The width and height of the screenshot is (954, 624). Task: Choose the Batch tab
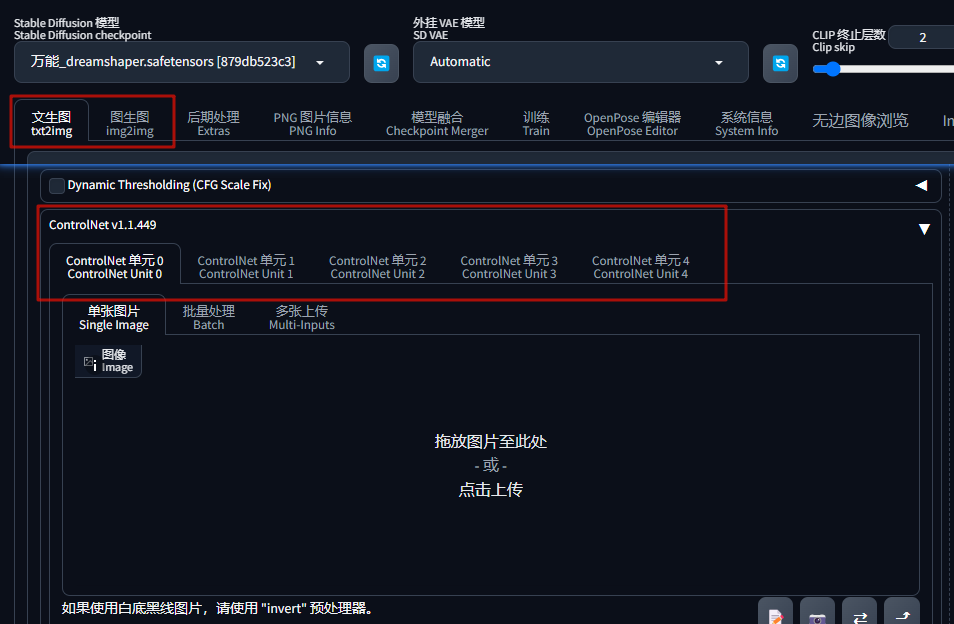[209, 317]
